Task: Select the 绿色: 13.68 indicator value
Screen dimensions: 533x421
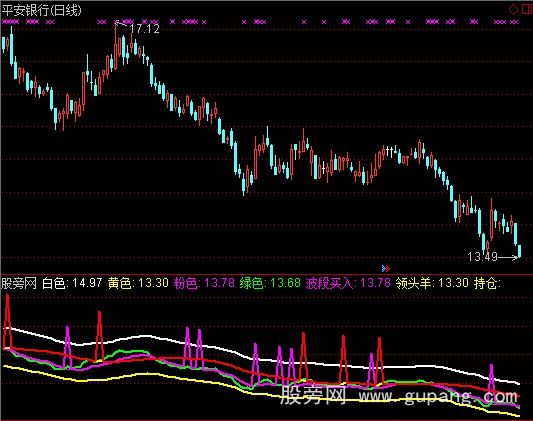Action: pyautogui.click(x=270, y=283)
